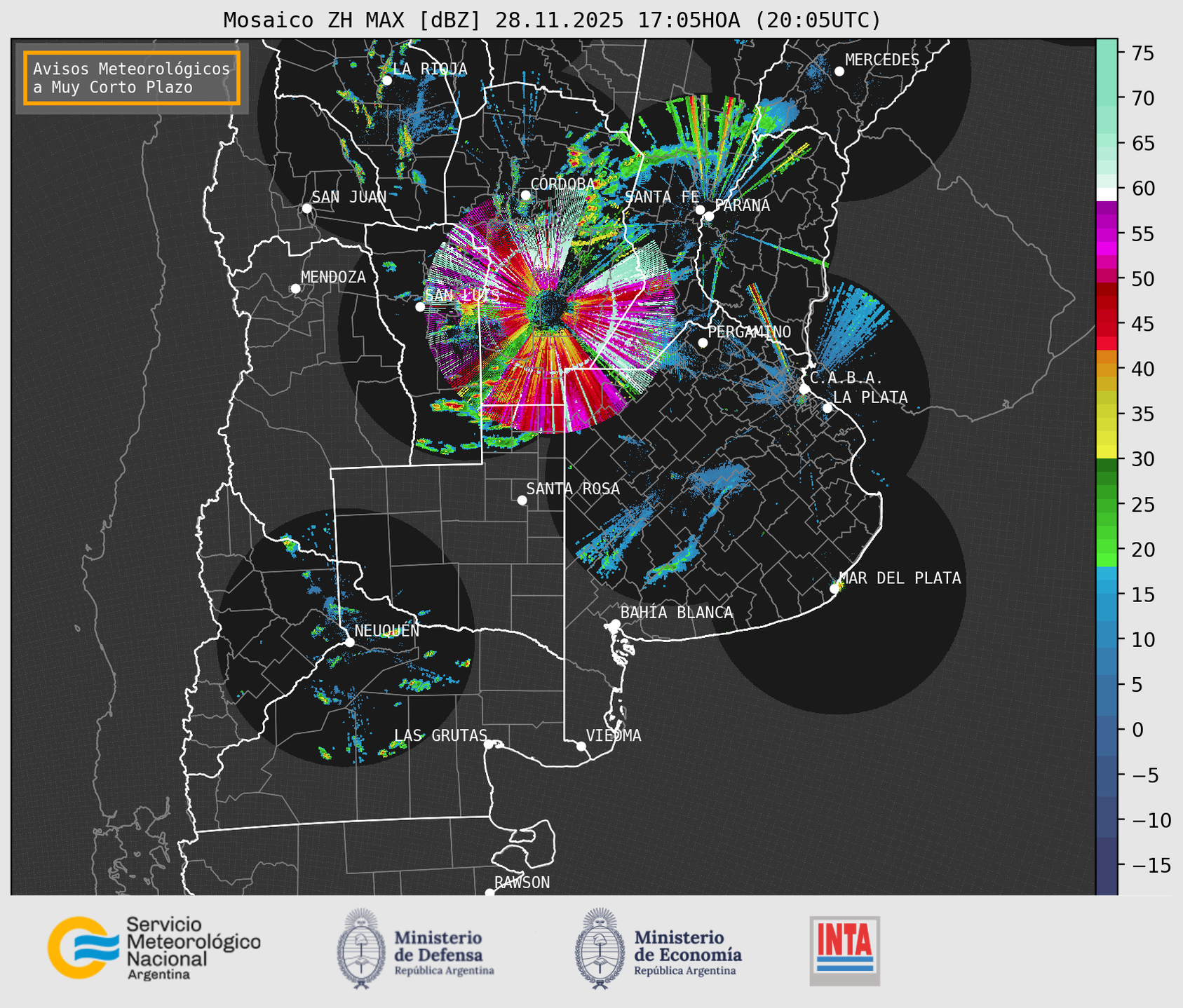
Task: Click the RAWSON label
Action: pos(522,883)
